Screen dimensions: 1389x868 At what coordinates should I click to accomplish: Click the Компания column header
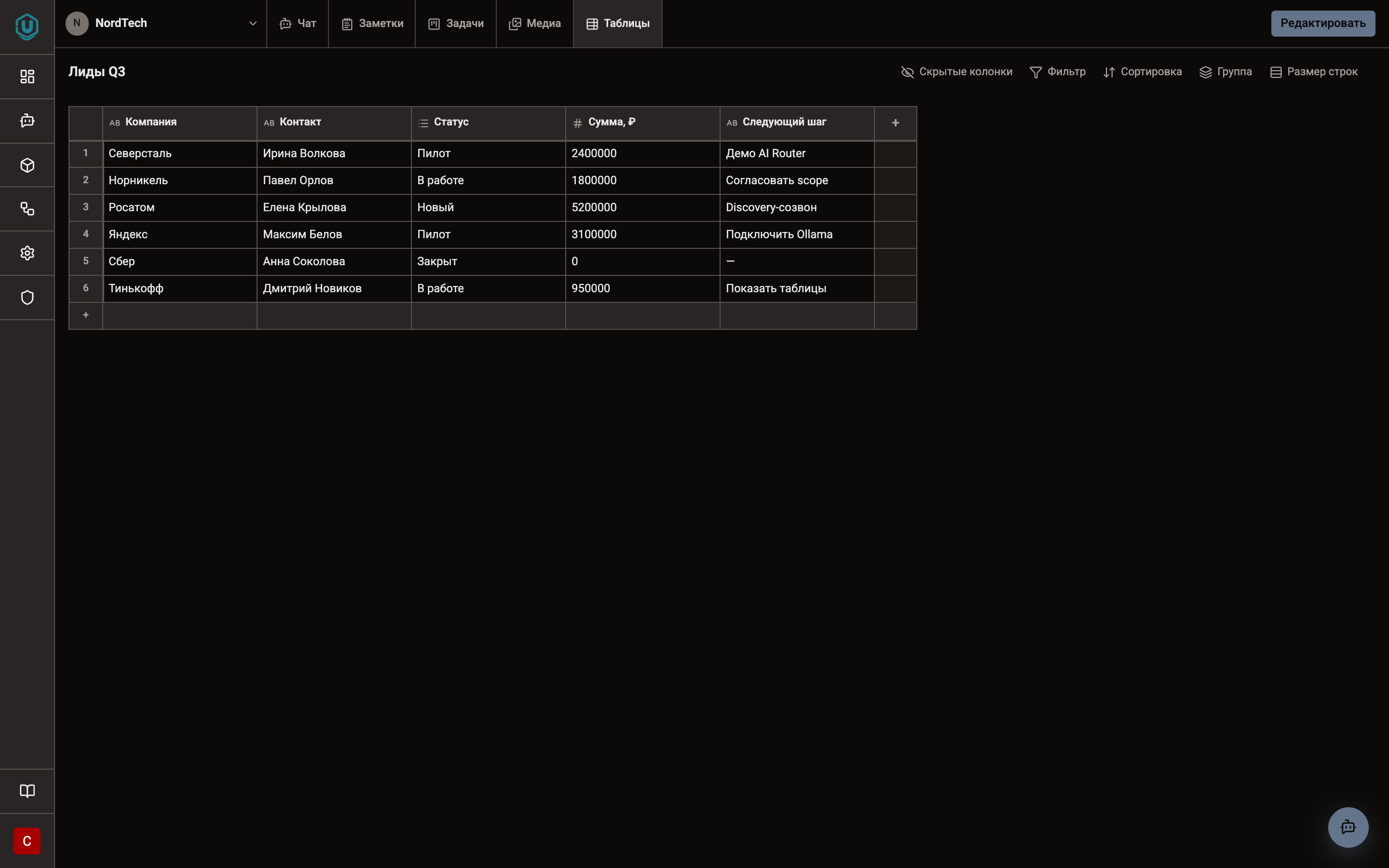click(x=179, y=122)
